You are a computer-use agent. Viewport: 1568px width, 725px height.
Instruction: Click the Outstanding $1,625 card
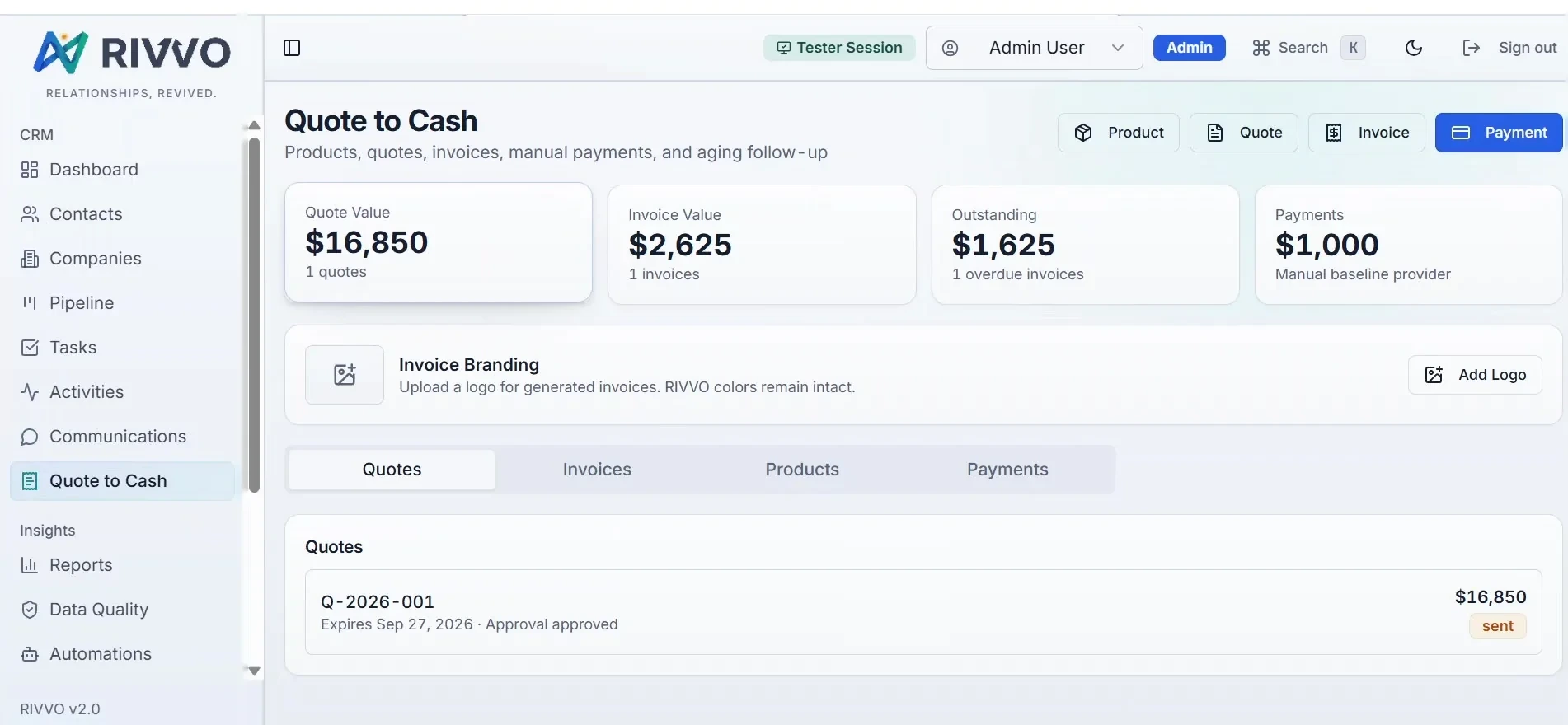click(1086, 245)
